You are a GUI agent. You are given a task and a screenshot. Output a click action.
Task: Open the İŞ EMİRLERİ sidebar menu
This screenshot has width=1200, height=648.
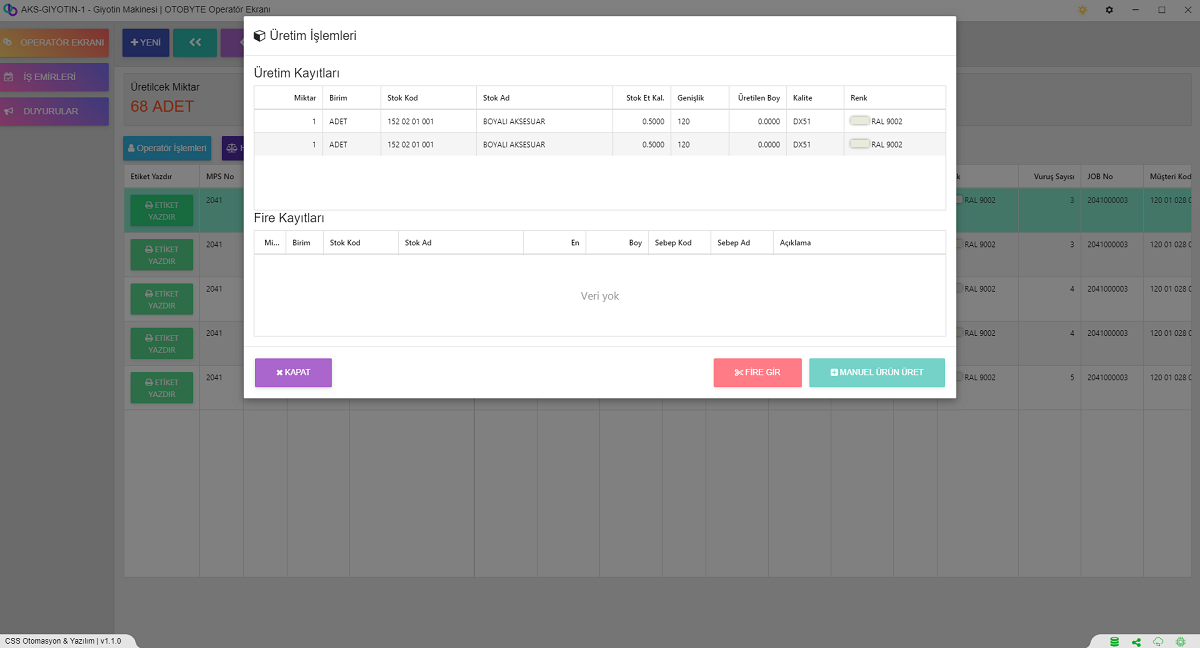55,77
